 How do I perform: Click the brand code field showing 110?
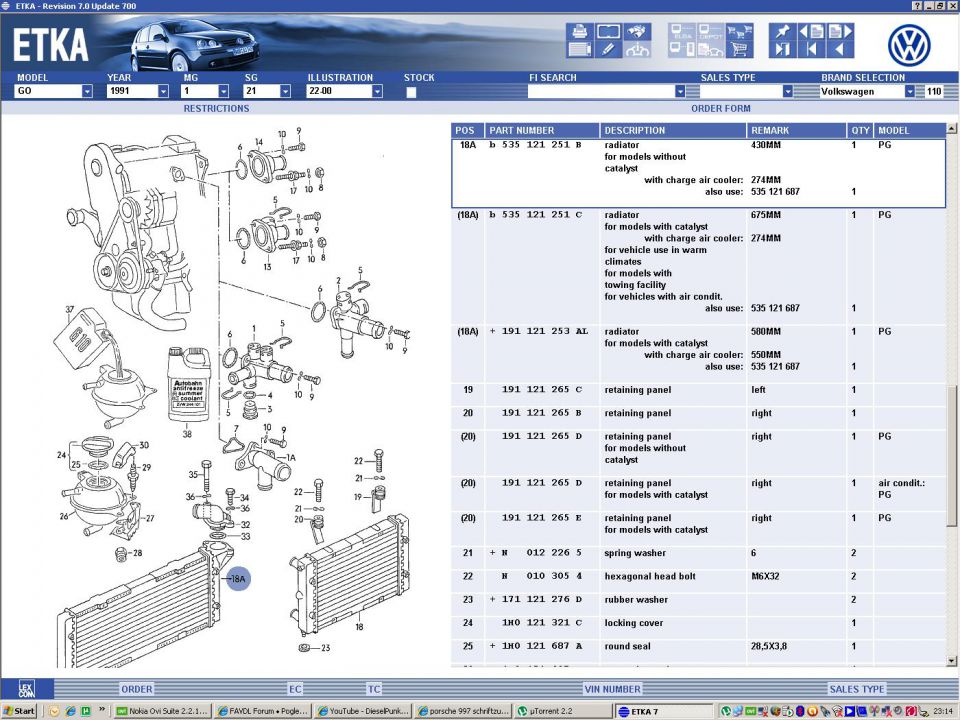[x=934, y=91]
